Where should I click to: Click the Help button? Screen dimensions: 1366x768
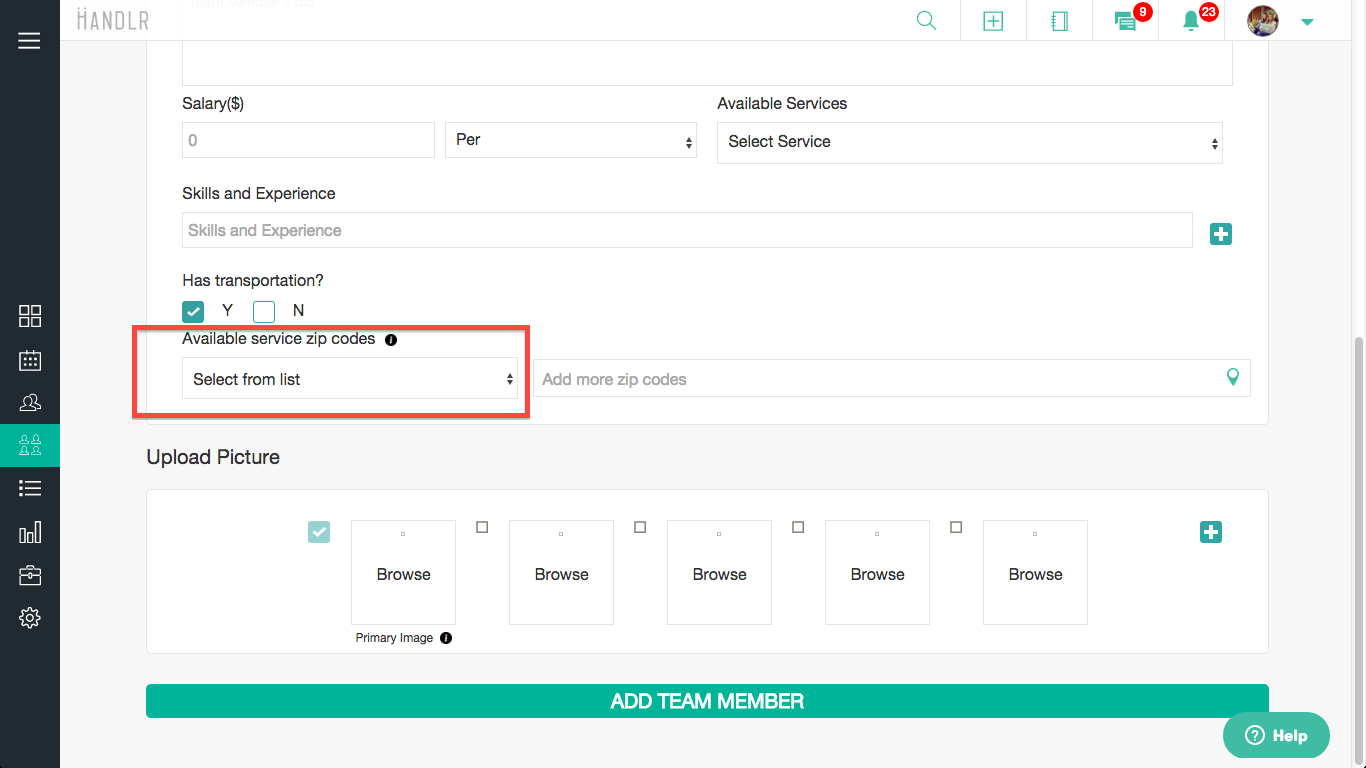[1276, 735]
